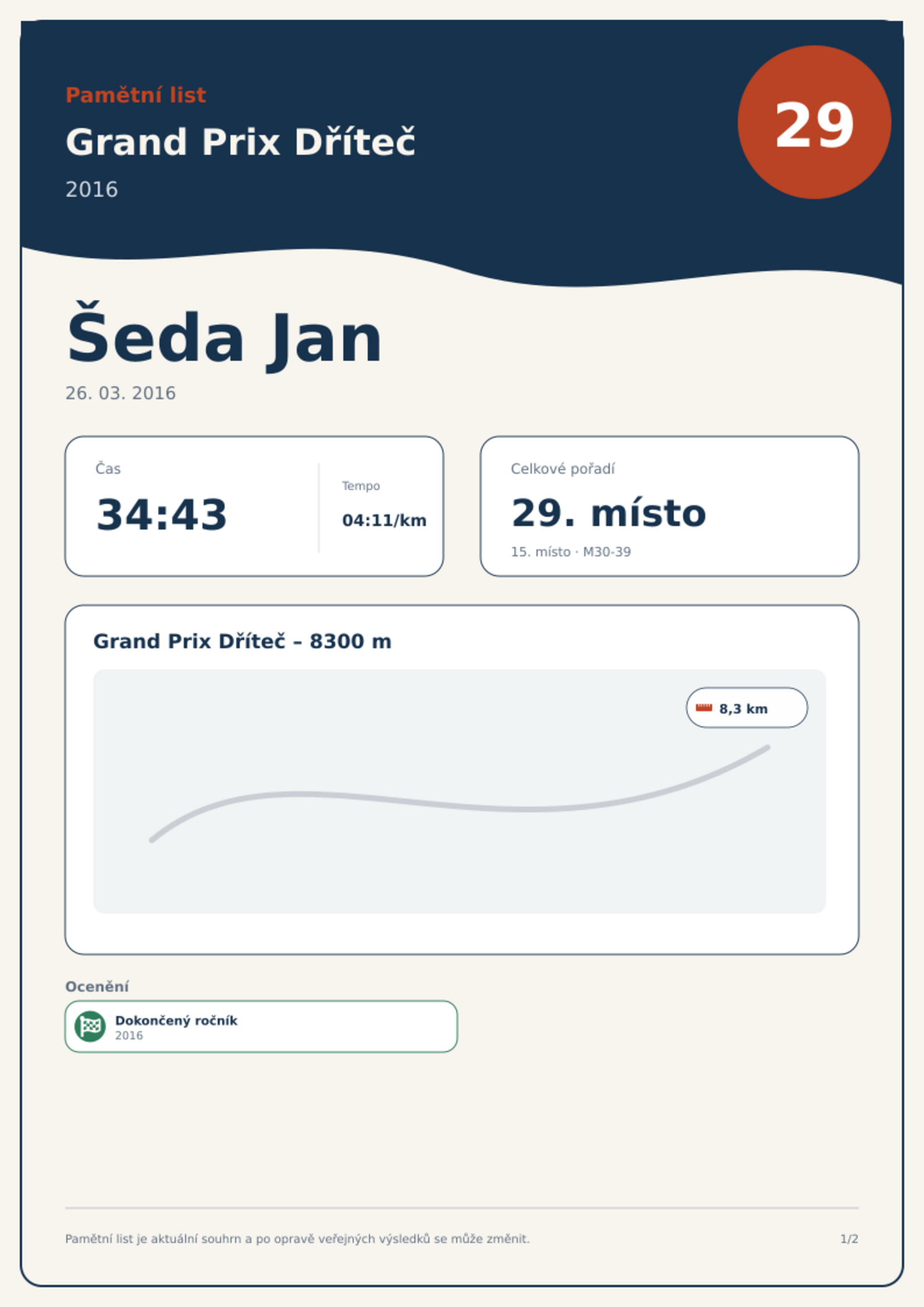Click the finish time 34:43

click(162, 514)
